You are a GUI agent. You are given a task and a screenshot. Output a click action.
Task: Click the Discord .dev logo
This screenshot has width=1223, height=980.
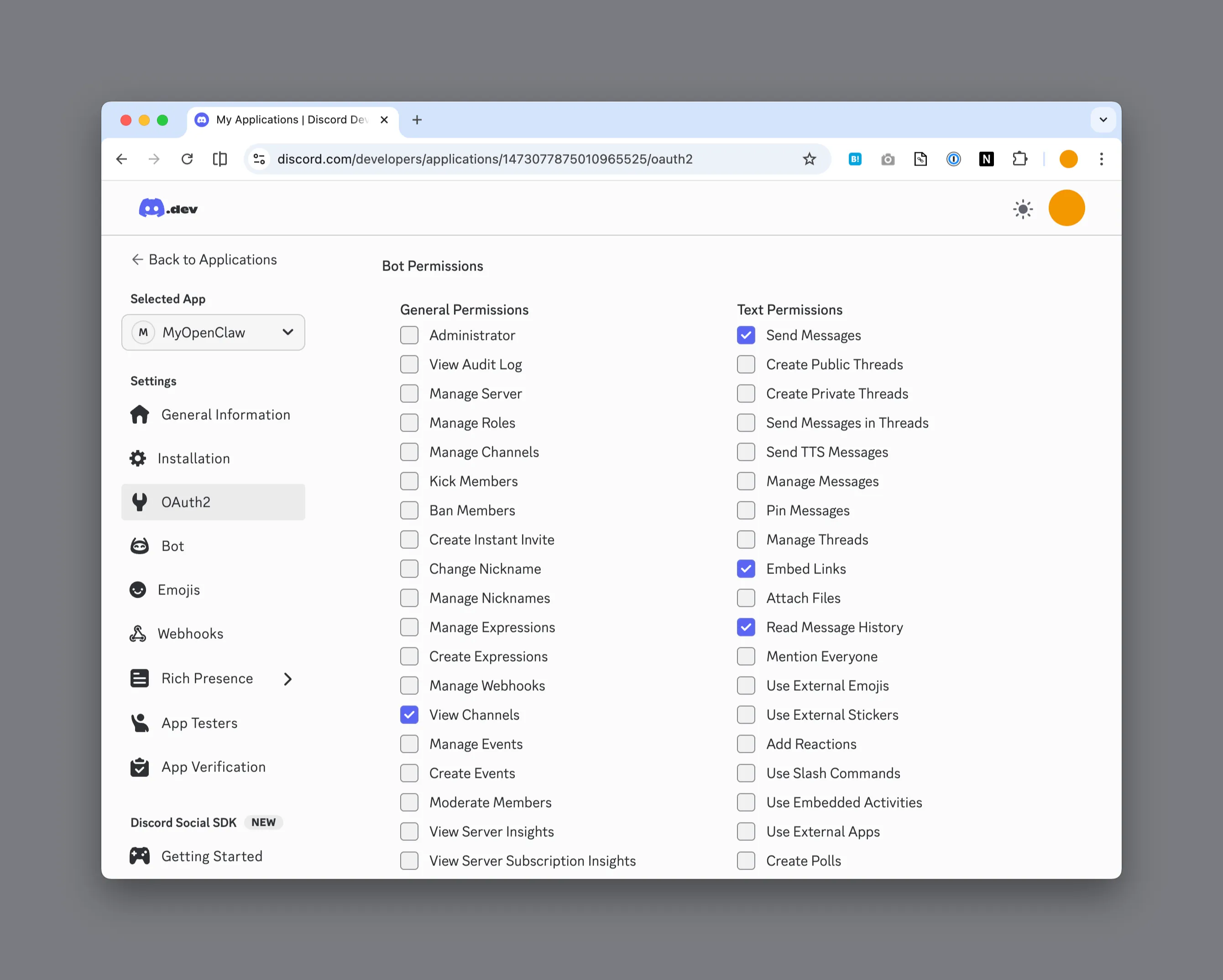[x=168, y=209]
